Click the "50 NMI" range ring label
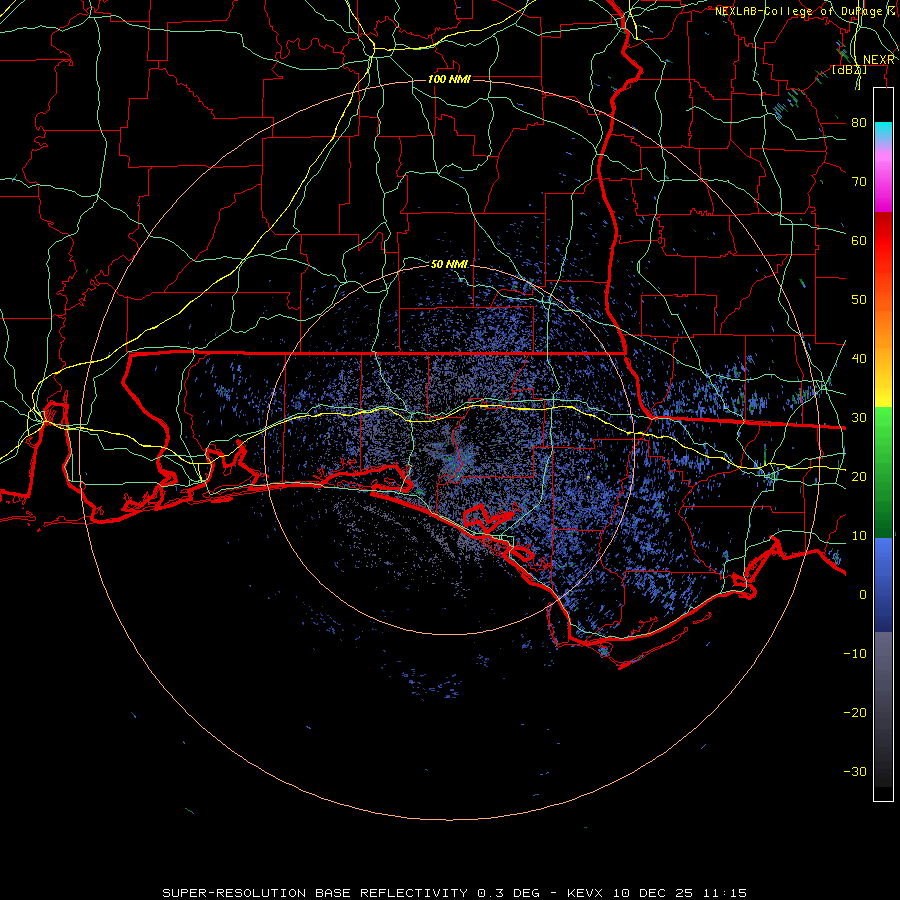This screenshot has height=900, width=900. [x=449, y=264]
